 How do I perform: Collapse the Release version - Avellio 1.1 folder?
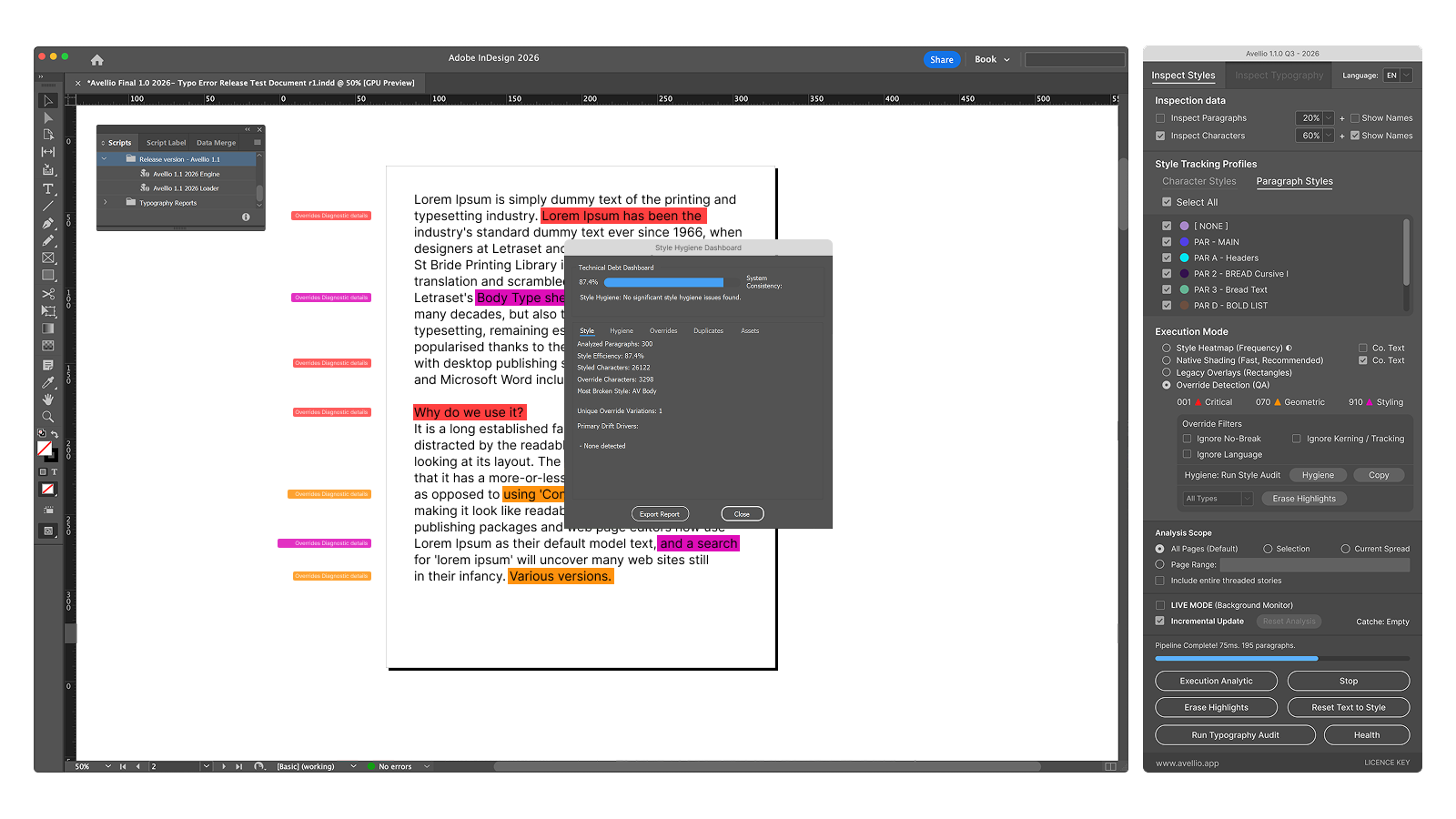(x=105, y=159)
